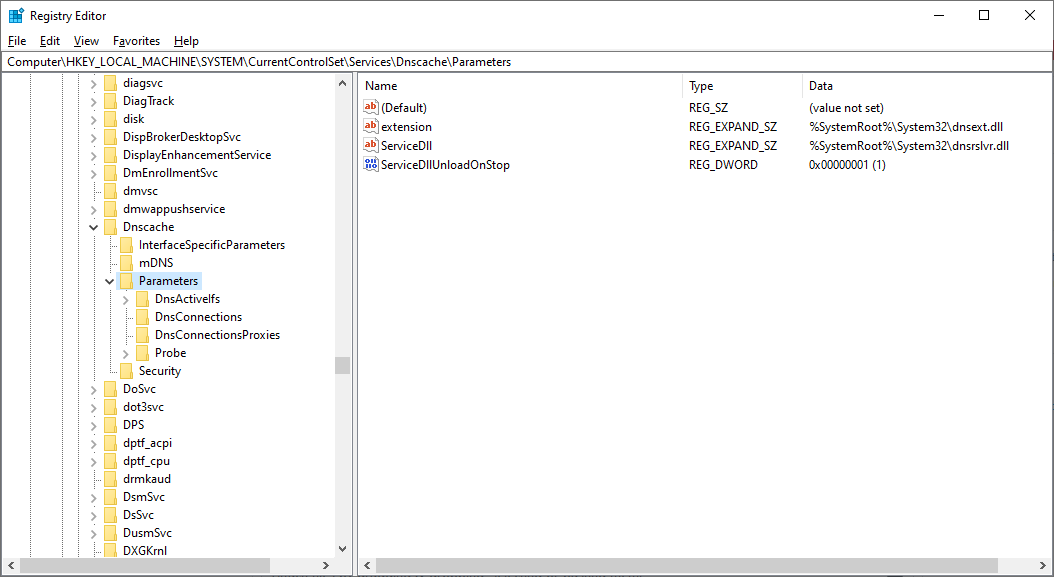Viewport: 1054px width, 577px height.
Task: Click the tree pane scroll up arrow
Action: [342, 83]
